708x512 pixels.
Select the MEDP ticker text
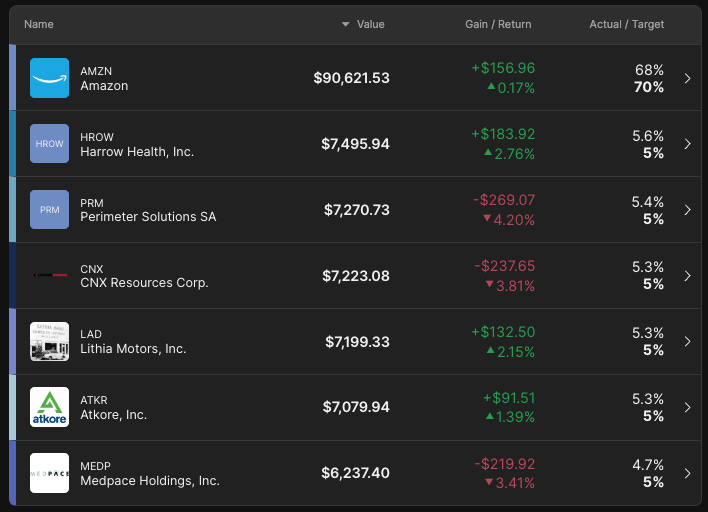(x=95, y=466)
